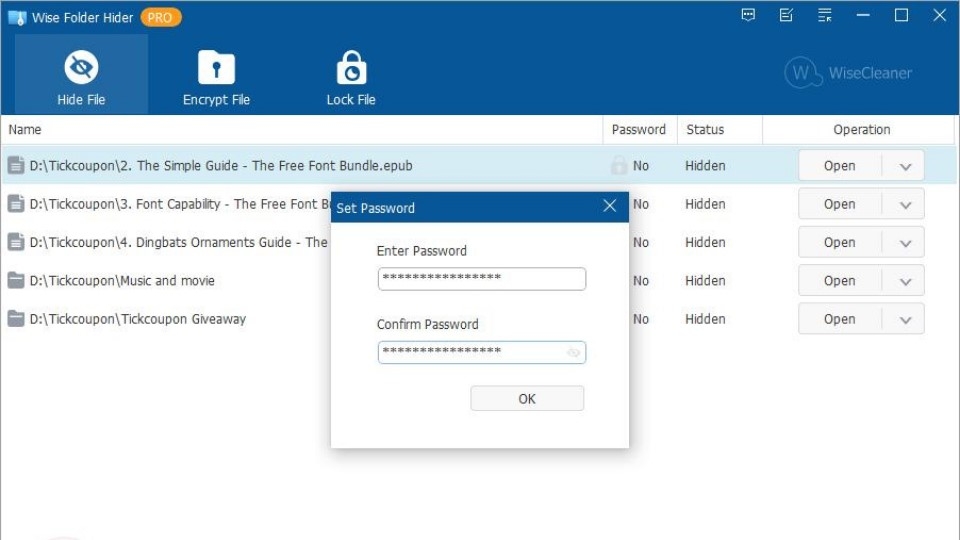
Task: Click the PRO badge
Action: pyautogui.click(x=160, y=18)
